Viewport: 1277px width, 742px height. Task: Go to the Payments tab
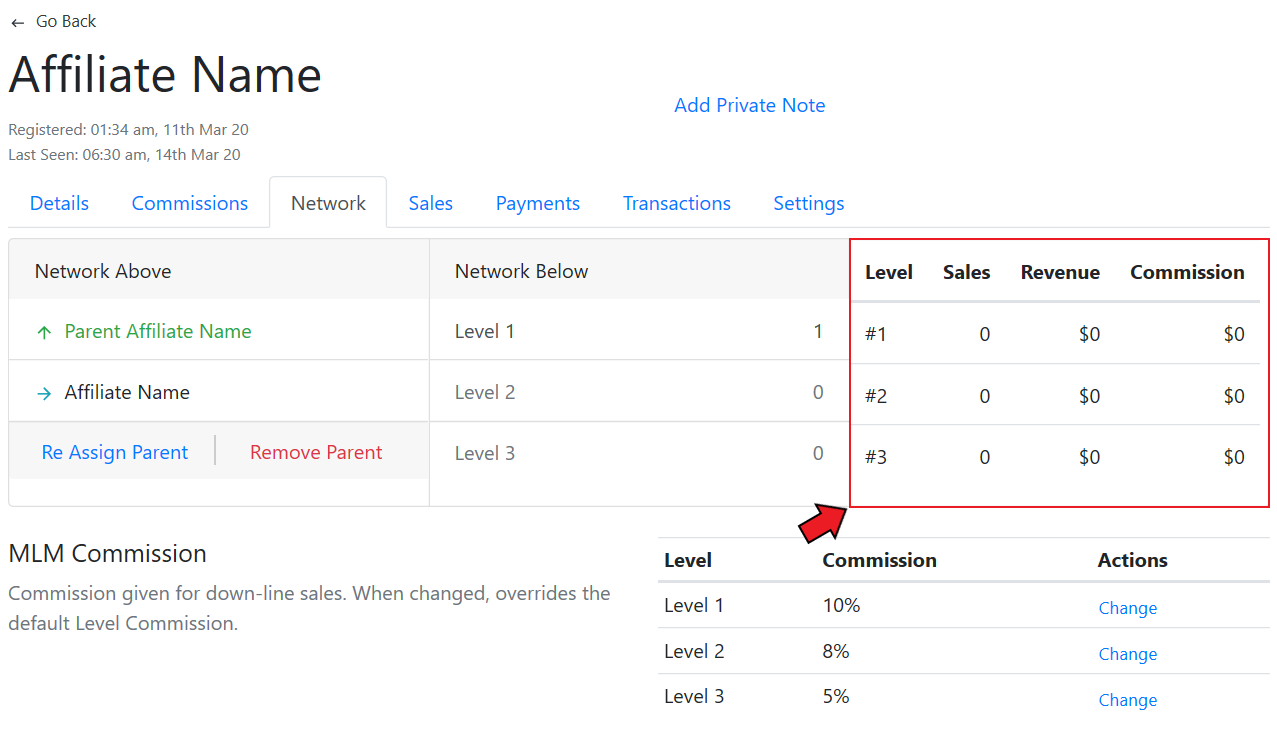point(538,203)
